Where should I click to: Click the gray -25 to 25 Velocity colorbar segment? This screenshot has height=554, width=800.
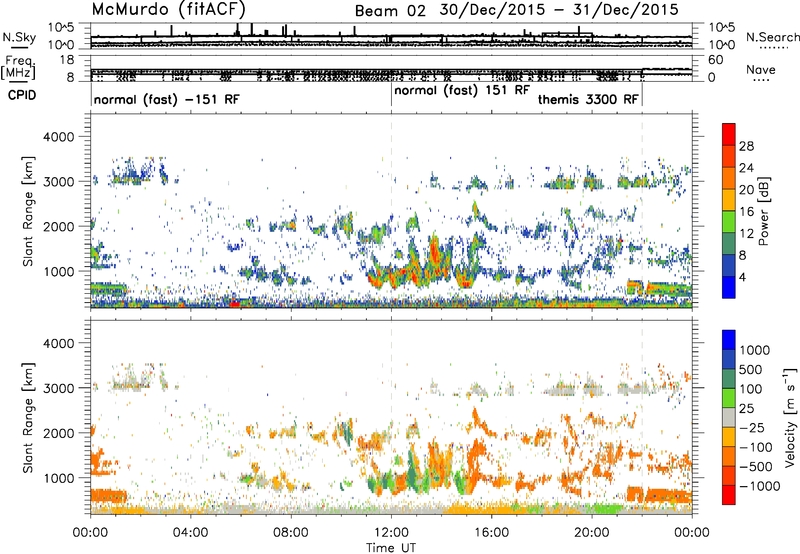[729, 417]
